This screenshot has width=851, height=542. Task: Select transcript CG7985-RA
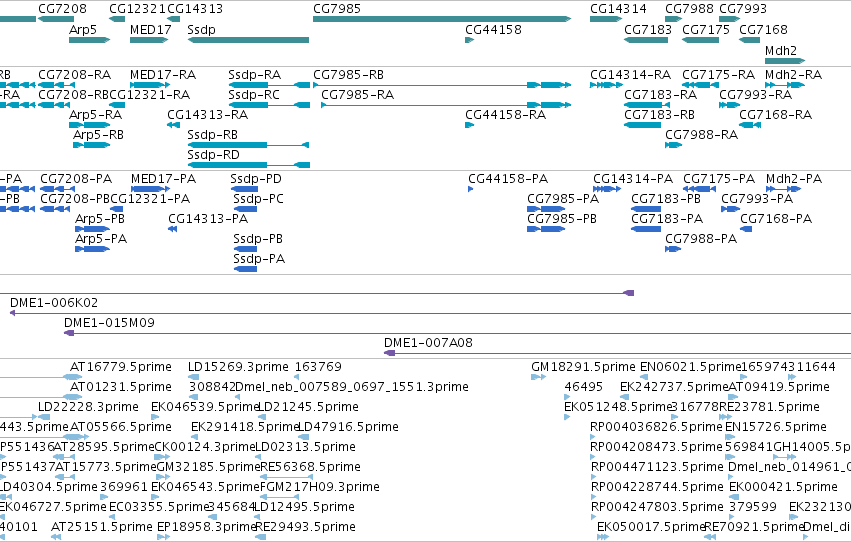point(446,105)
